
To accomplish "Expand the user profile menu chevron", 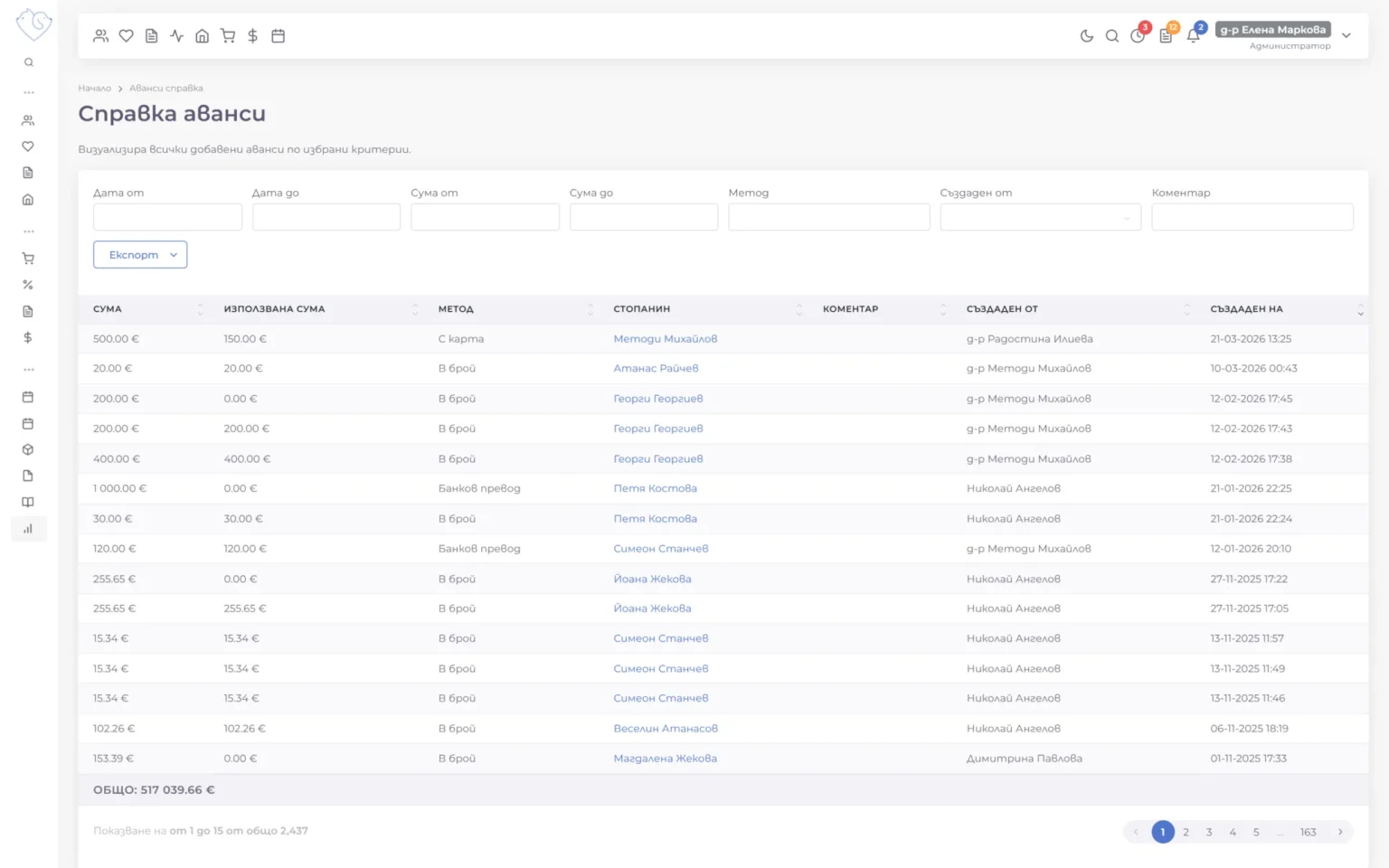I will (1346, 36).
